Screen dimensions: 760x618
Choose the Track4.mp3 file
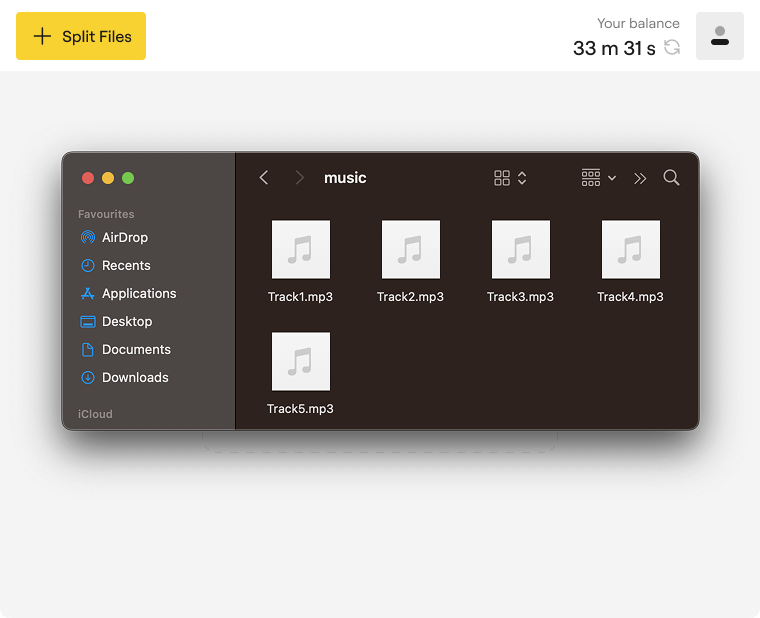click(630, 250)
